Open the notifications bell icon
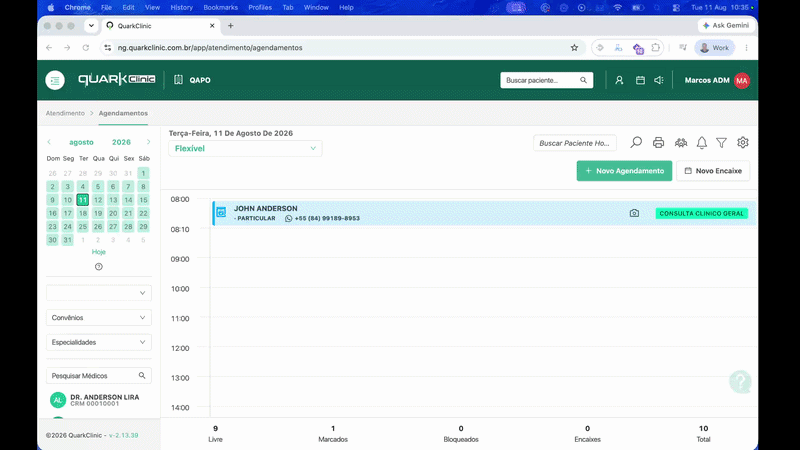Screen dimensions: 800x450 click(x=702, y=143)
